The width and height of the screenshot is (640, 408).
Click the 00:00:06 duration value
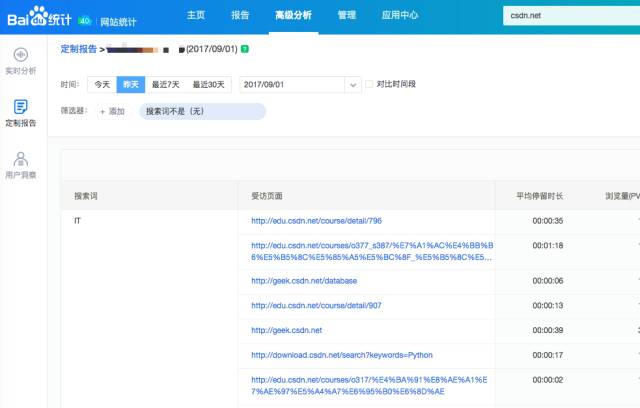coord(548,281)
